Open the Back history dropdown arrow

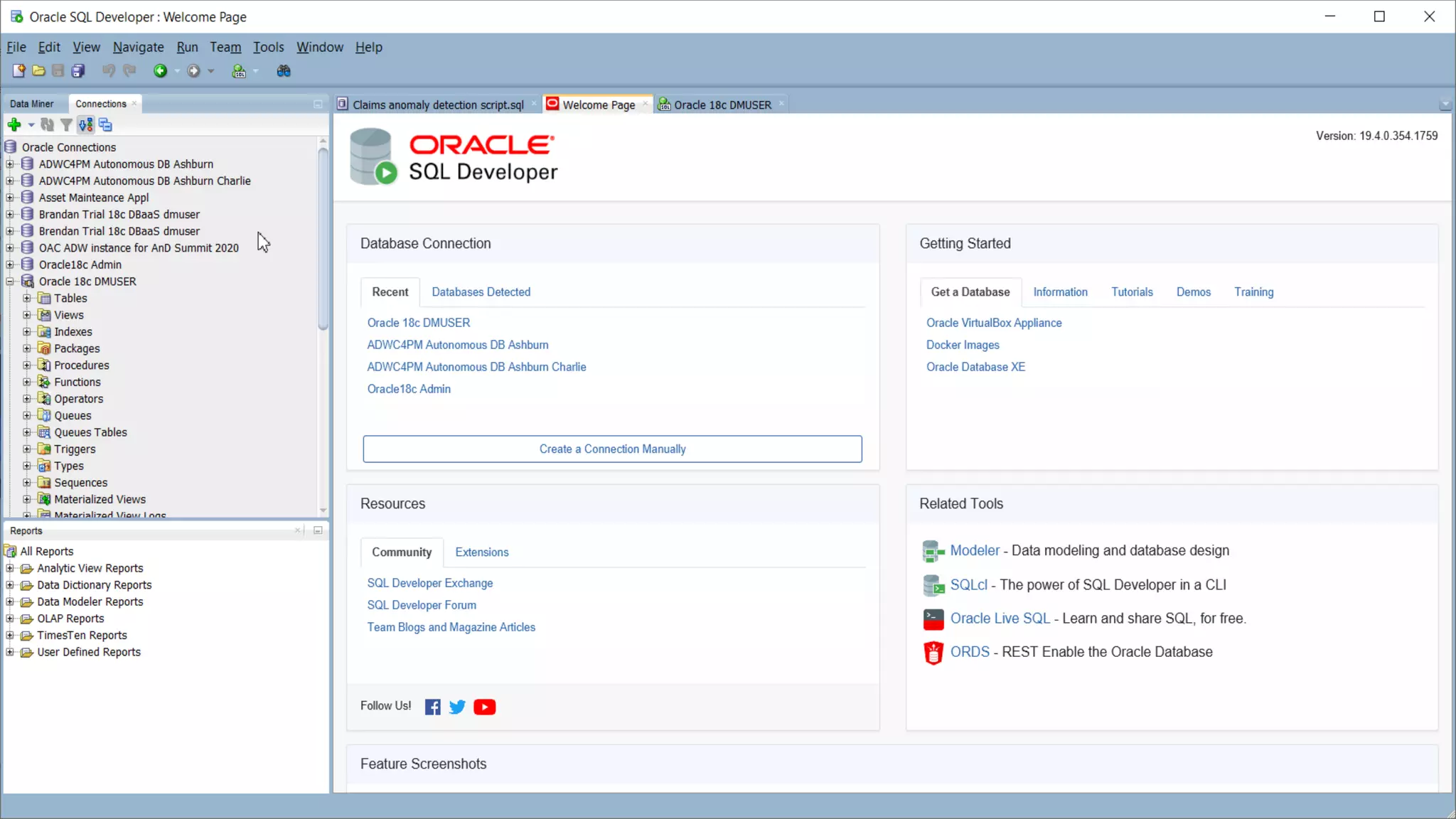[x=177, y=71]
